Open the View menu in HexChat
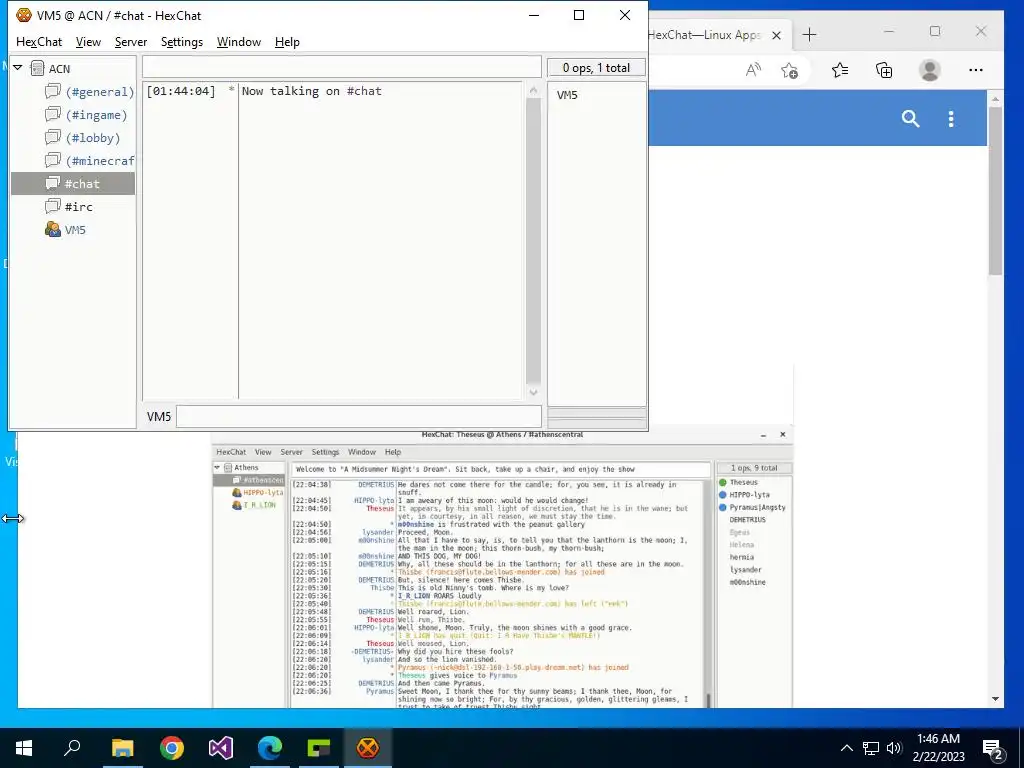The image size is (1024, 768). tap(88, 42)
